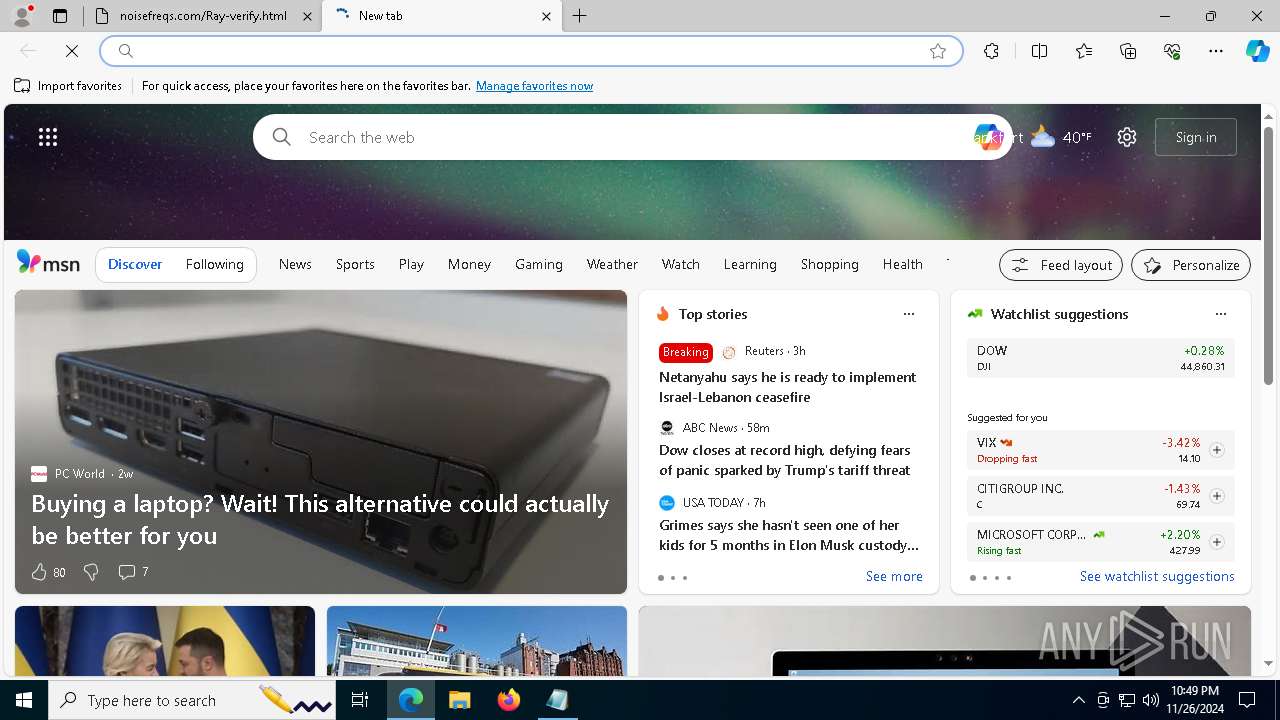Select the Discover feed tab
1280x720 pixels.
point(135,264)
